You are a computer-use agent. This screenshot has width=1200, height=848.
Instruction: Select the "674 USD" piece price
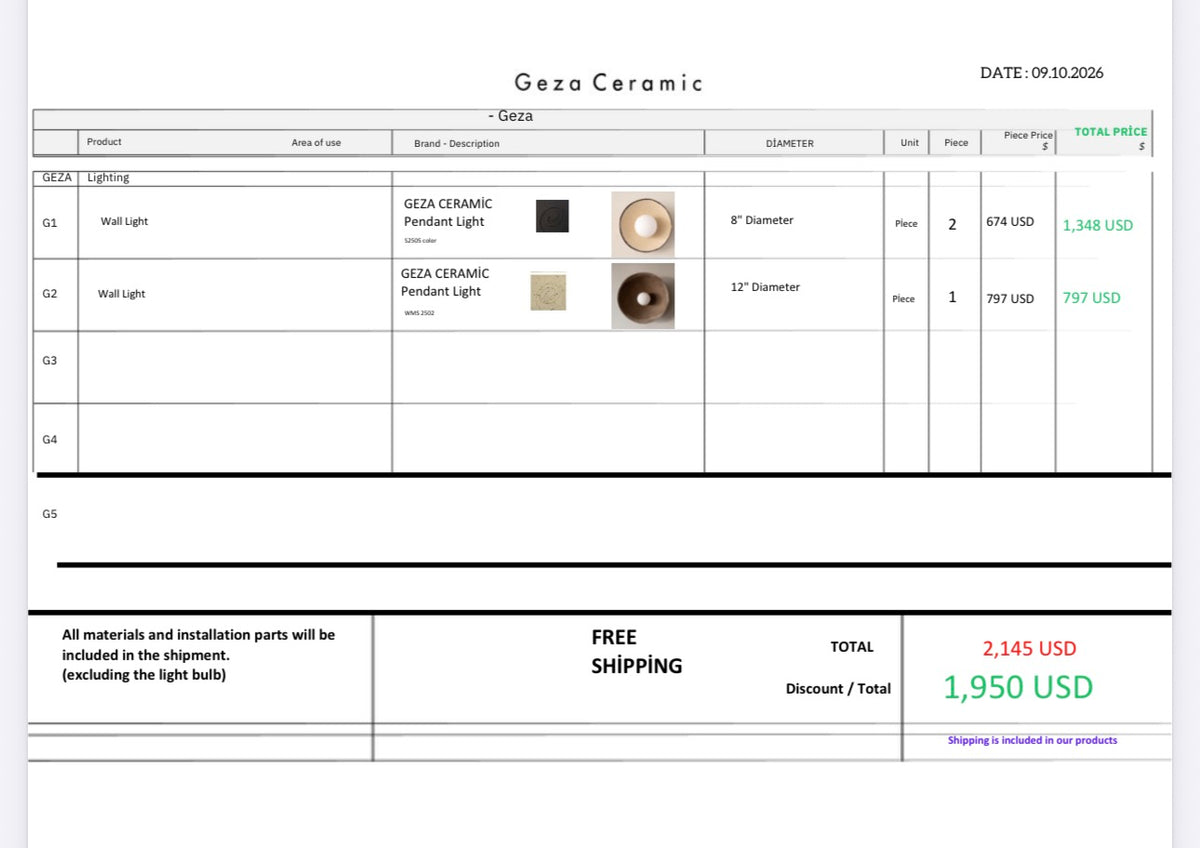[1010, 222]
